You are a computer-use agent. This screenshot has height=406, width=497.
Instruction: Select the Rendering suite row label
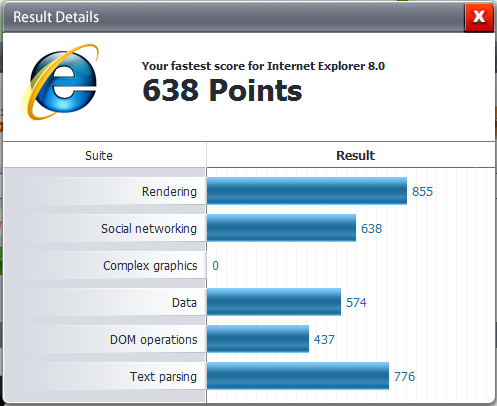pyautogui.click(x=169, y=192)
